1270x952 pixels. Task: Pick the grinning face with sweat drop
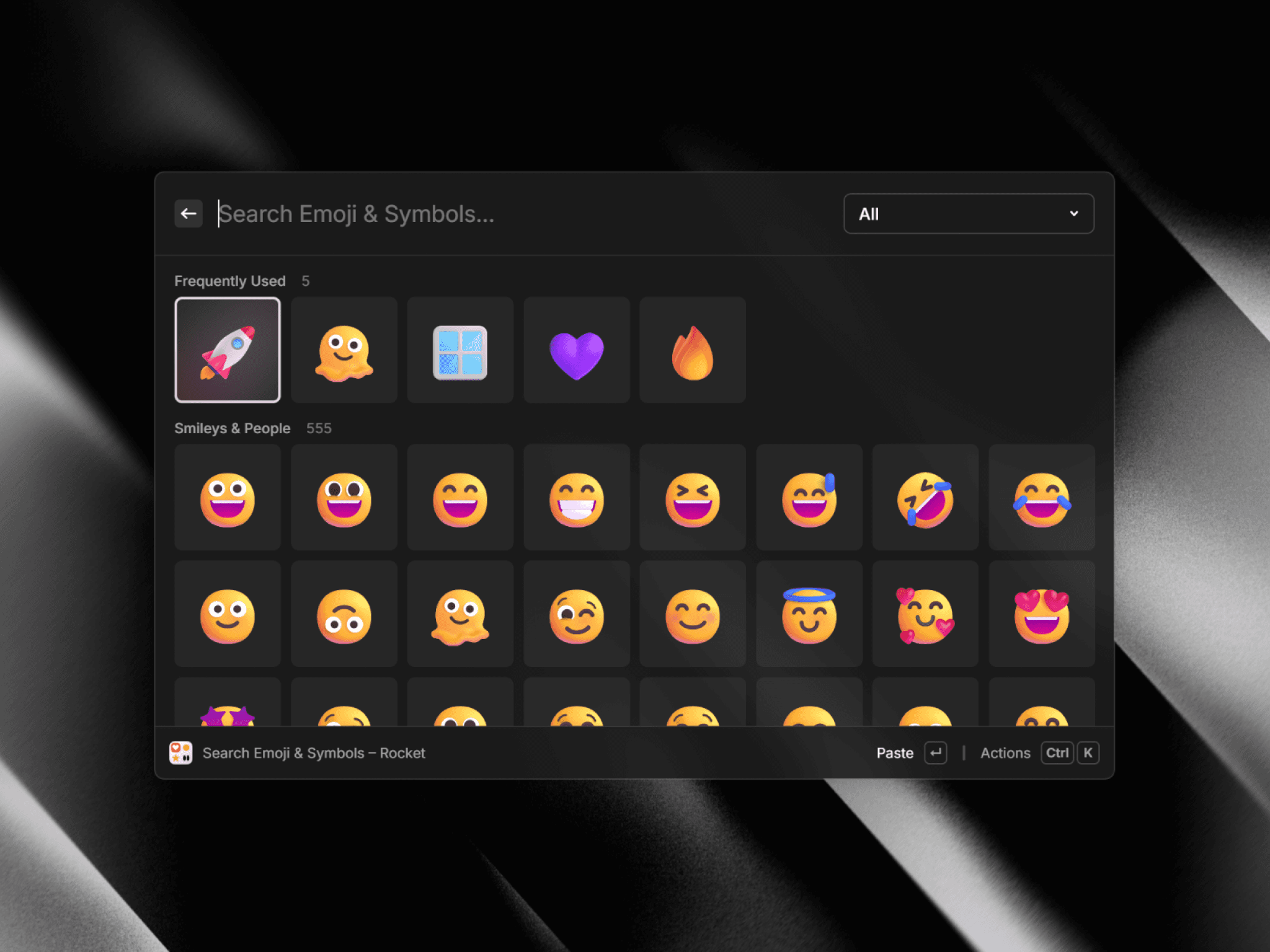pyautogui.click(x=809, y=497)
